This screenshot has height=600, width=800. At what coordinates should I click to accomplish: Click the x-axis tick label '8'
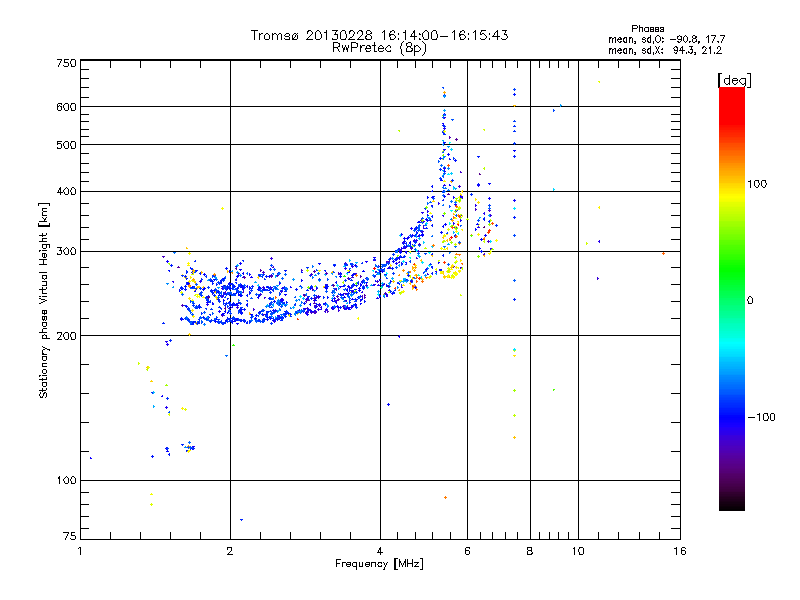530,551
